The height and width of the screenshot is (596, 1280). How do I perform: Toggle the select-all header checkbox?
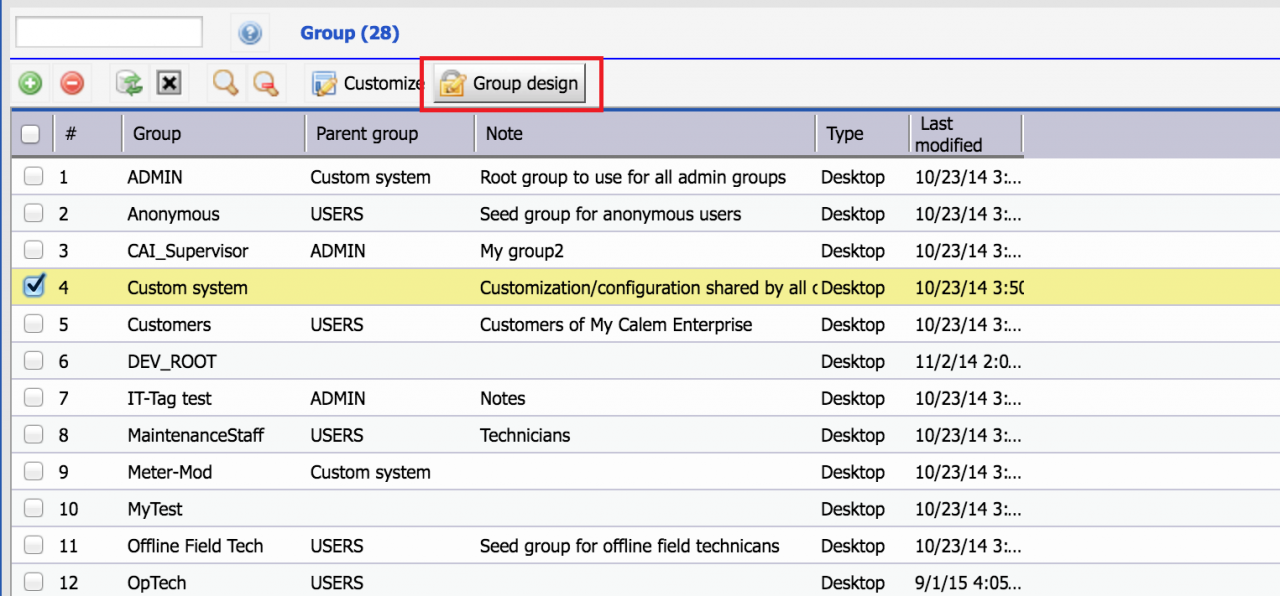[x=31, y=134]
